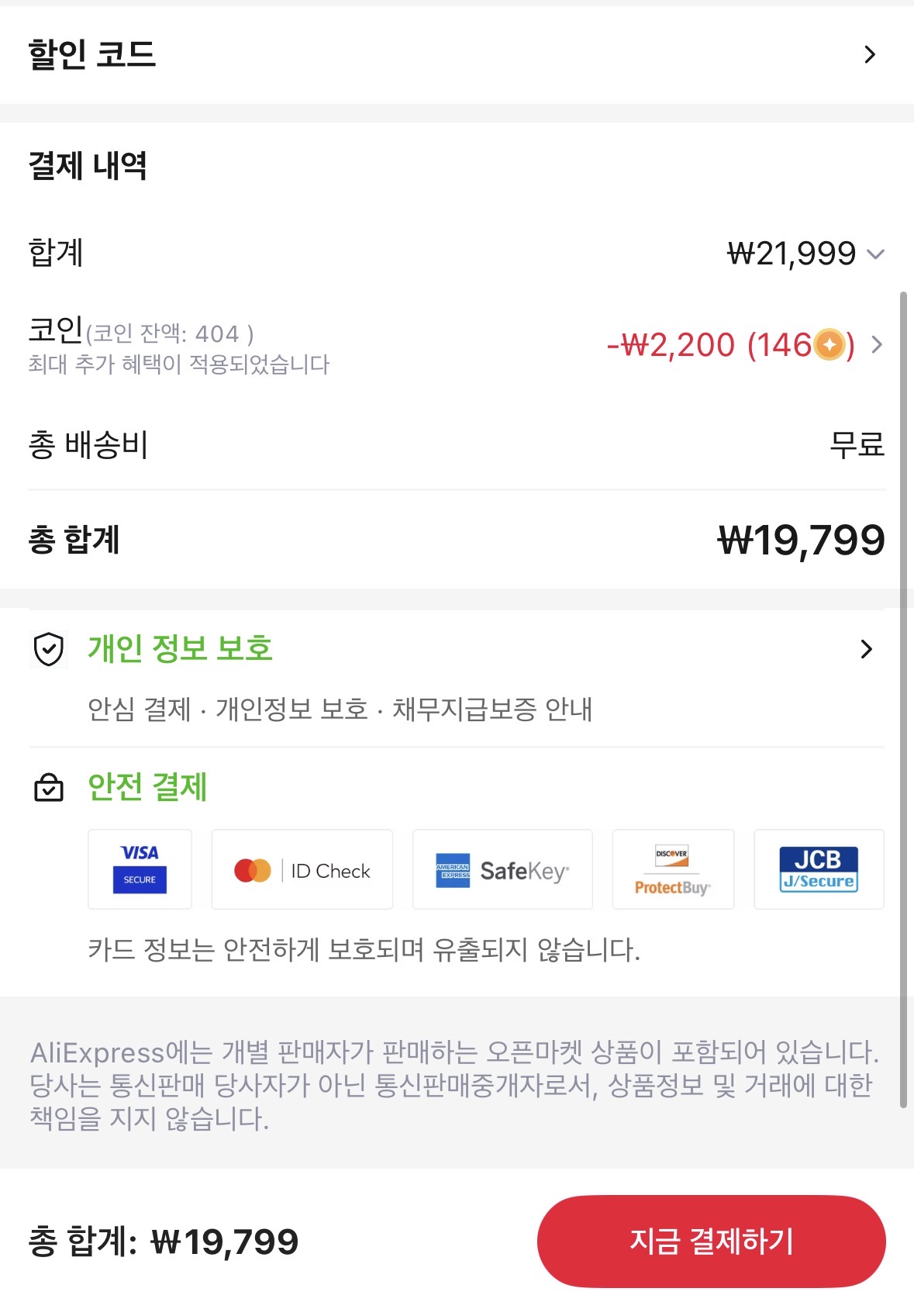Open the 개인 정보 보호 section title

[180, 649]
